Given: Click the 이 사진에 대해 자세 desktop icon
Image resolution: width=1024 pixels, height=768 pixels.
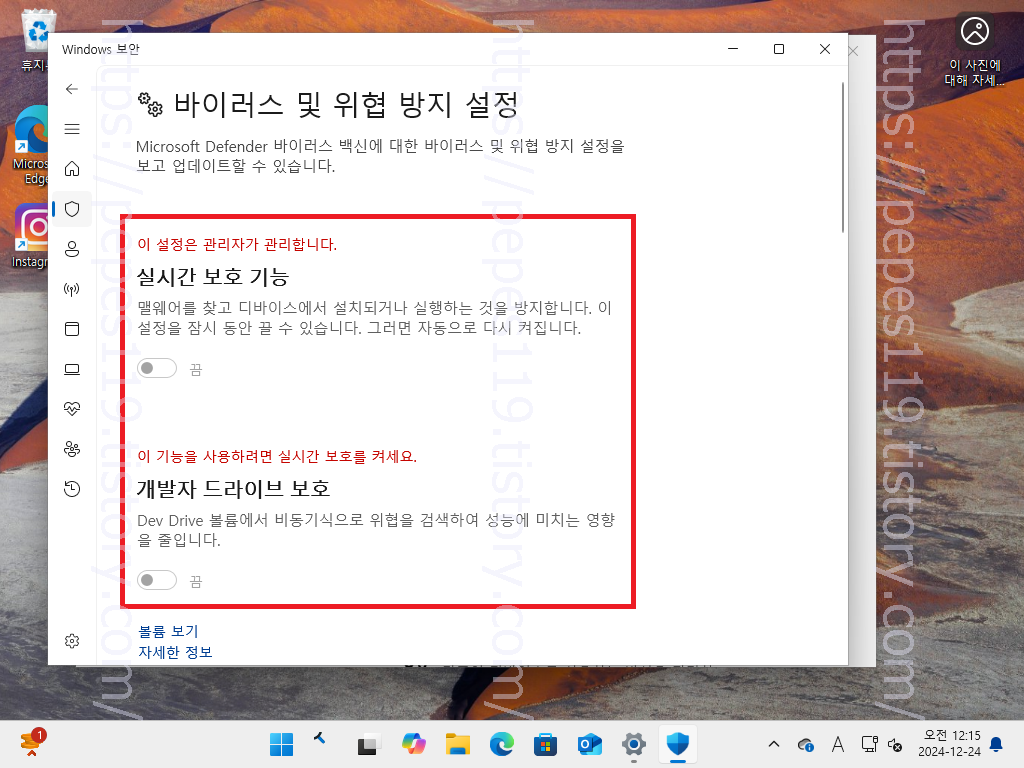Looking at the screenshot, I should 974,50.
